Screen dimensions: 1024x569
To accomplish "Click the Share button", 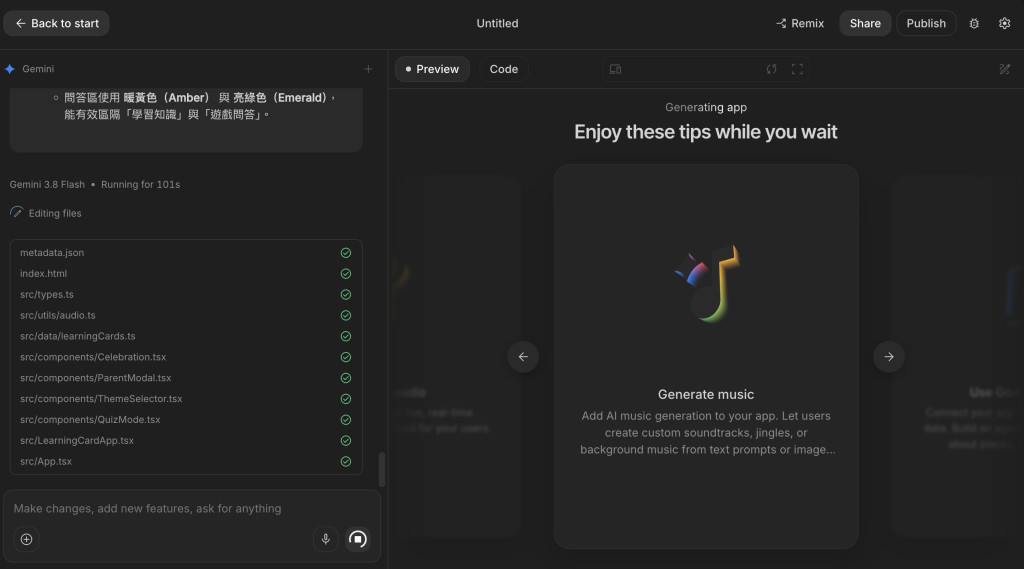I will coord(865,24).
